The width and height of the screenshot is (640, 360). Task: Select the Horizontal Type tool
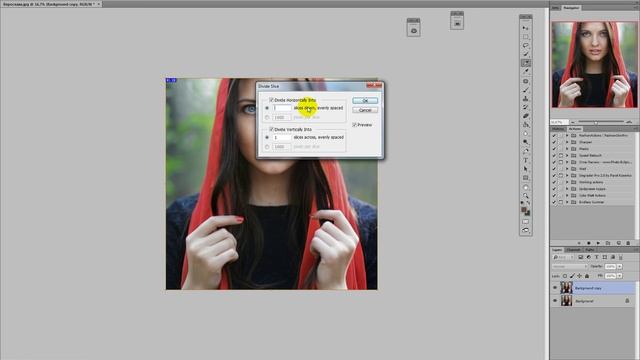[526, 160]
